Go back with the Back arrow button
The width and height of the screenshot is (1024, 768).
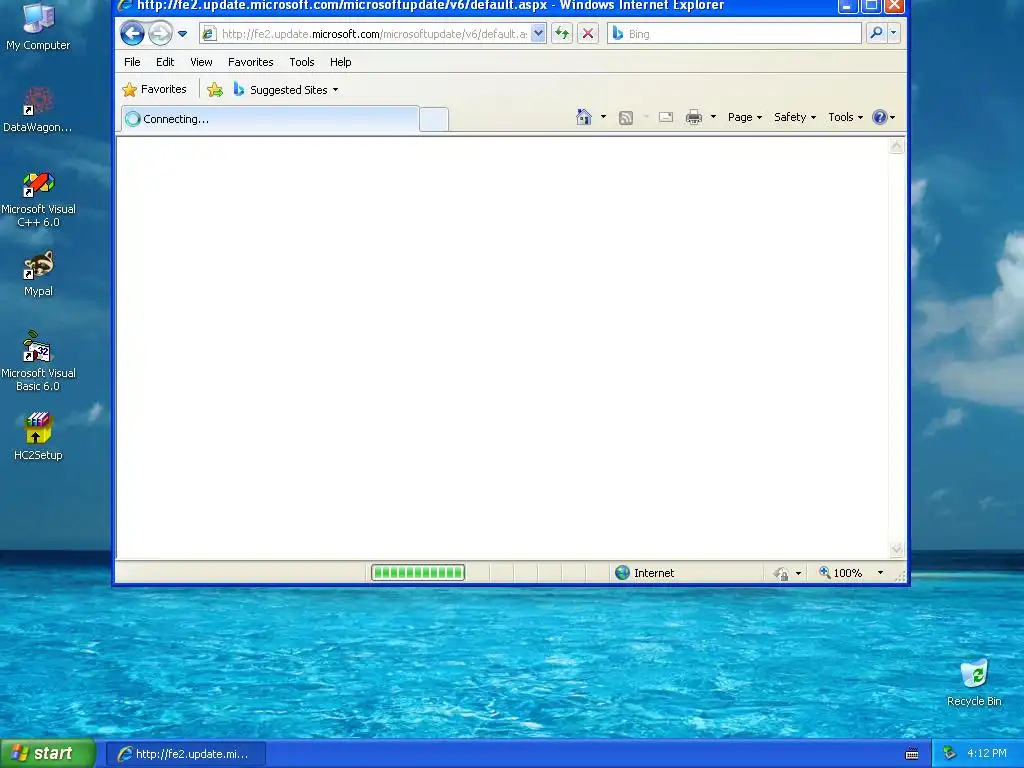point(133,33)
